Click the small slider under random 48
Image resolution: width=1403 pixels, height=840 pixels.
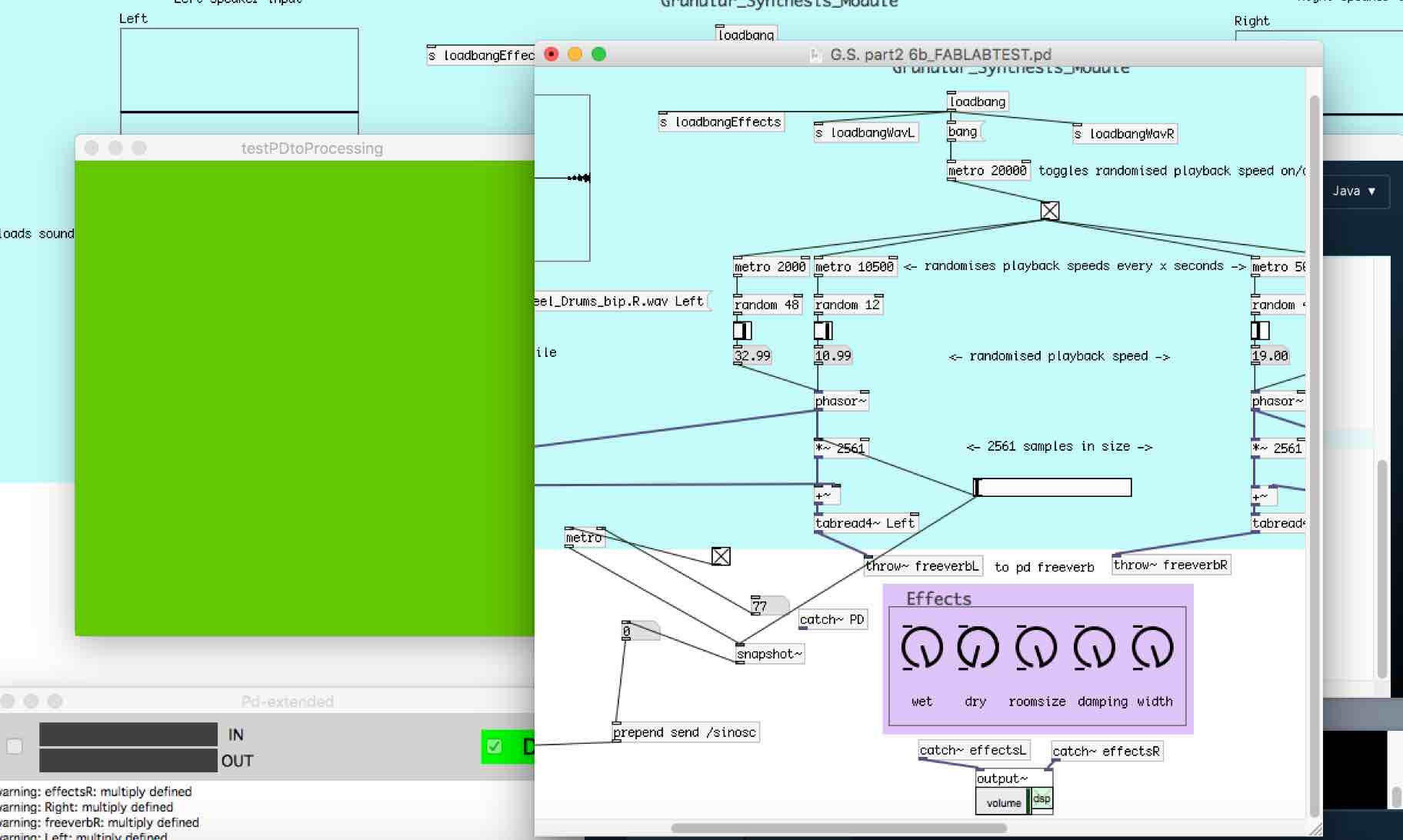(742, 331)
